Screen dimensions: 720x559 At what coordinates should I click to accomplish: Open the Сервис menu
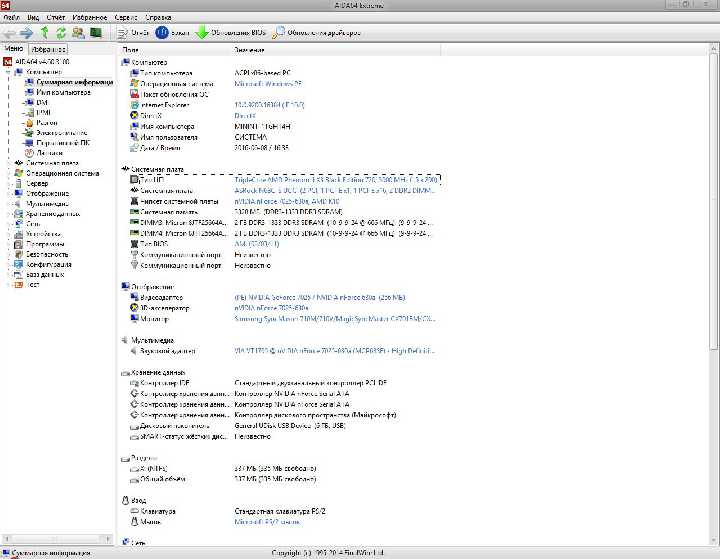tap(126, 17)
